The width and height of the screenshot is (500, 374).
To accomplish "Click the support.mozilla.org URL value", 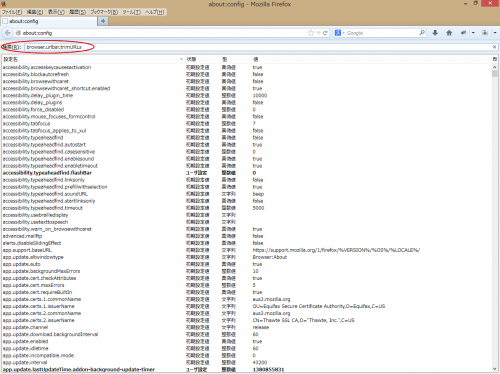I will [336, 250].
